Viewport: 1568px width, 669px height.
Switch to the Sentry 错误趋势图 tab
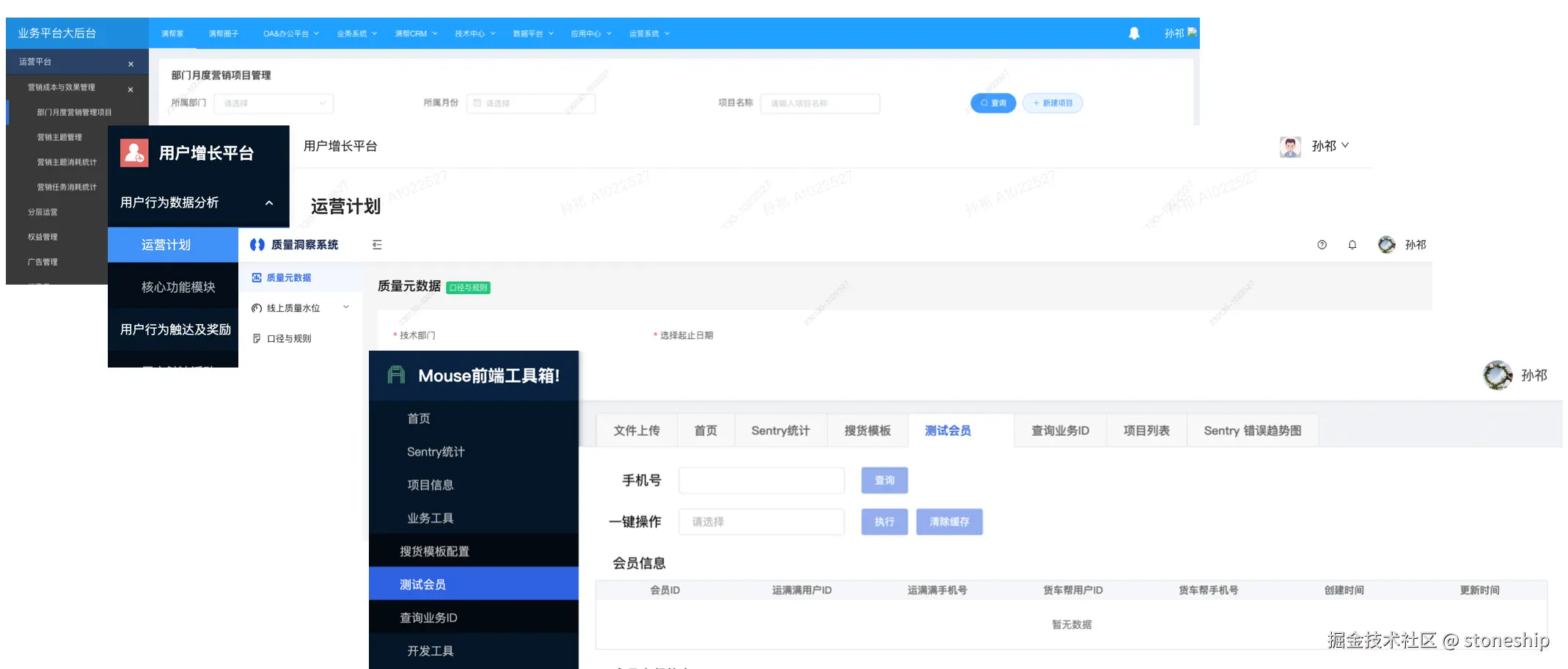click(x=1253, y=431)
